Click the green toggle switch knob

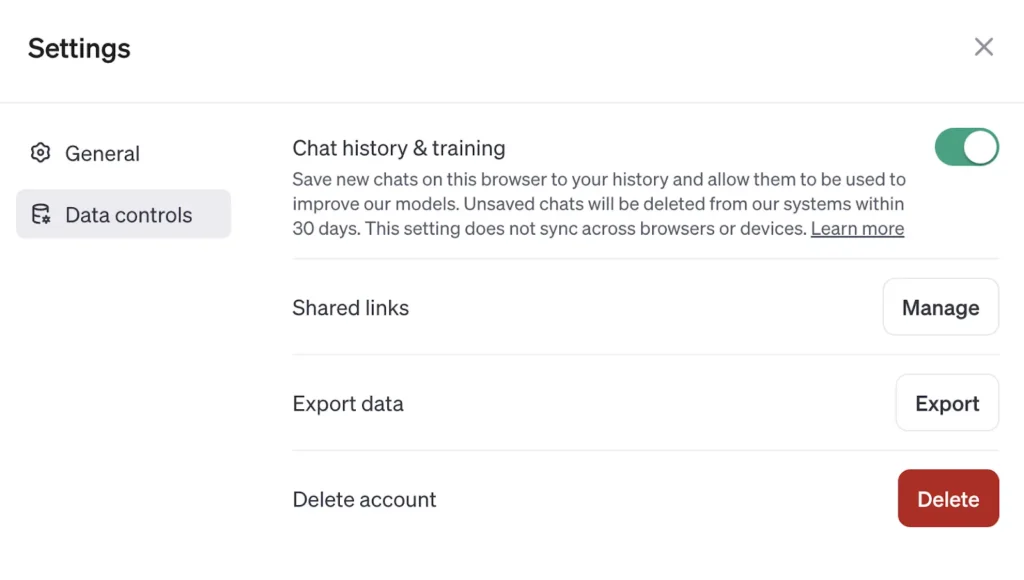click(x=980, y=147)
